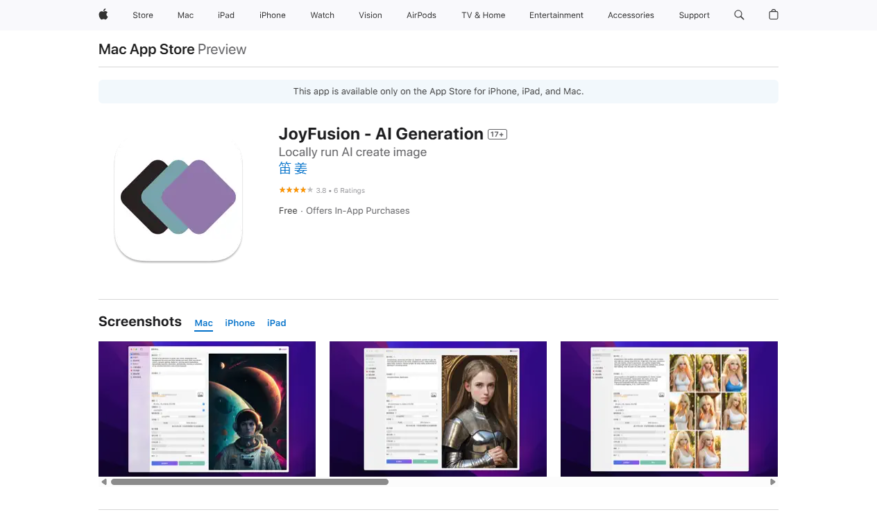This screenshot has width=877, height=528.
Task: Click the JoyFusion app icon
Action: pyautogui.click(x=178, y=197)
